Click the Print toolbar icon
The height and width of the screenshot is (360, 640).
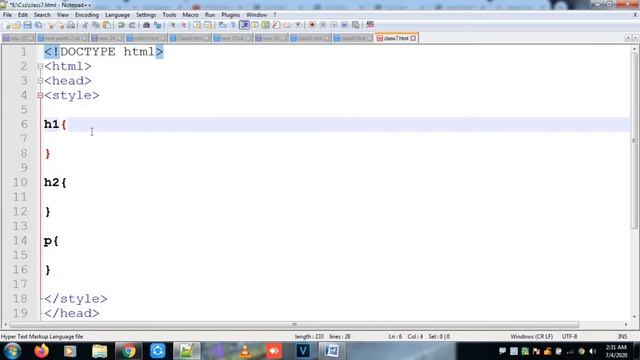(71, 25)
